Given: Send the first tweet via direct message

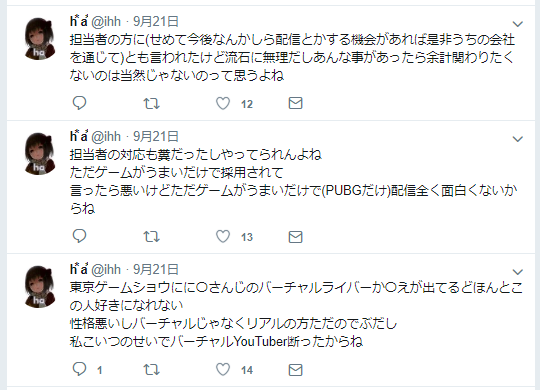Looking at the screenshot, I should point(295,103).
